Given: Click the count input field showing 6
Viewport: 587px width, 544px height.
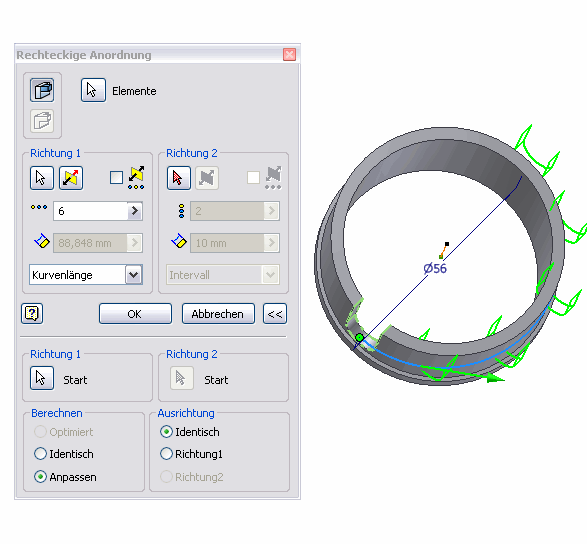Looking at the screenshot, I should coord(90,211).
